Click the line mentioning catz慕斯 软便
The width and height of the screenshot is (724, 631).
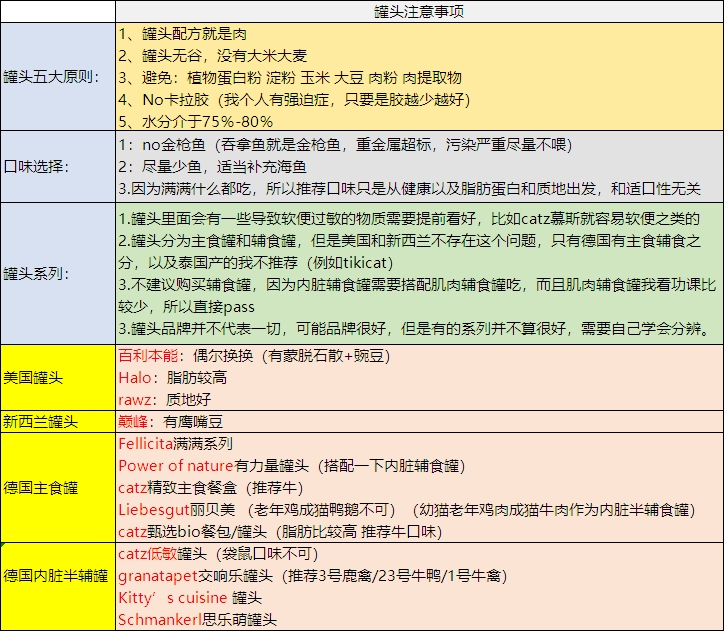409,219
